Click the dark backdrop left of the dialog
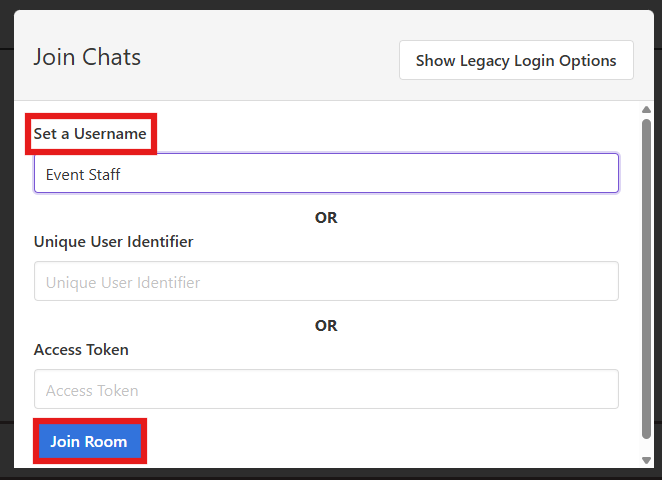 pyautogui.click(x=6, y=250)
